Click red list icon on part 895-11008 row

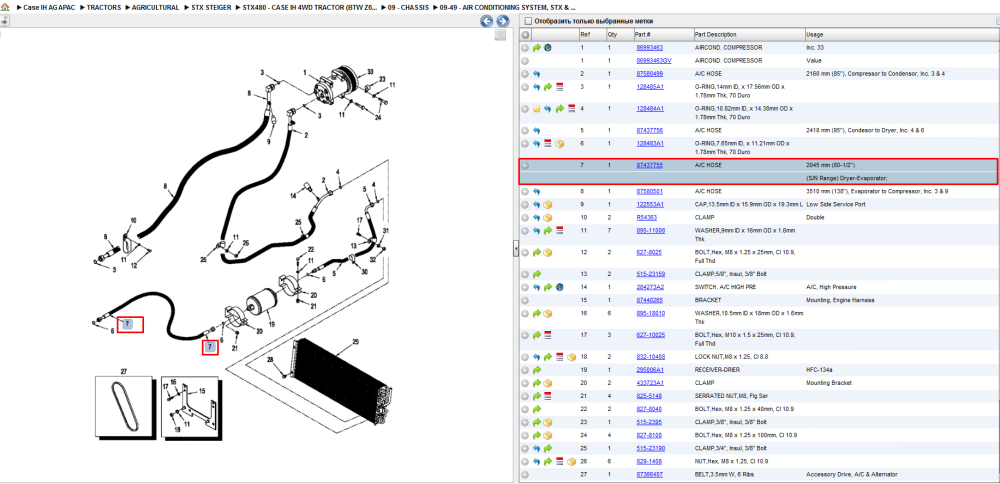click(559, 231)
